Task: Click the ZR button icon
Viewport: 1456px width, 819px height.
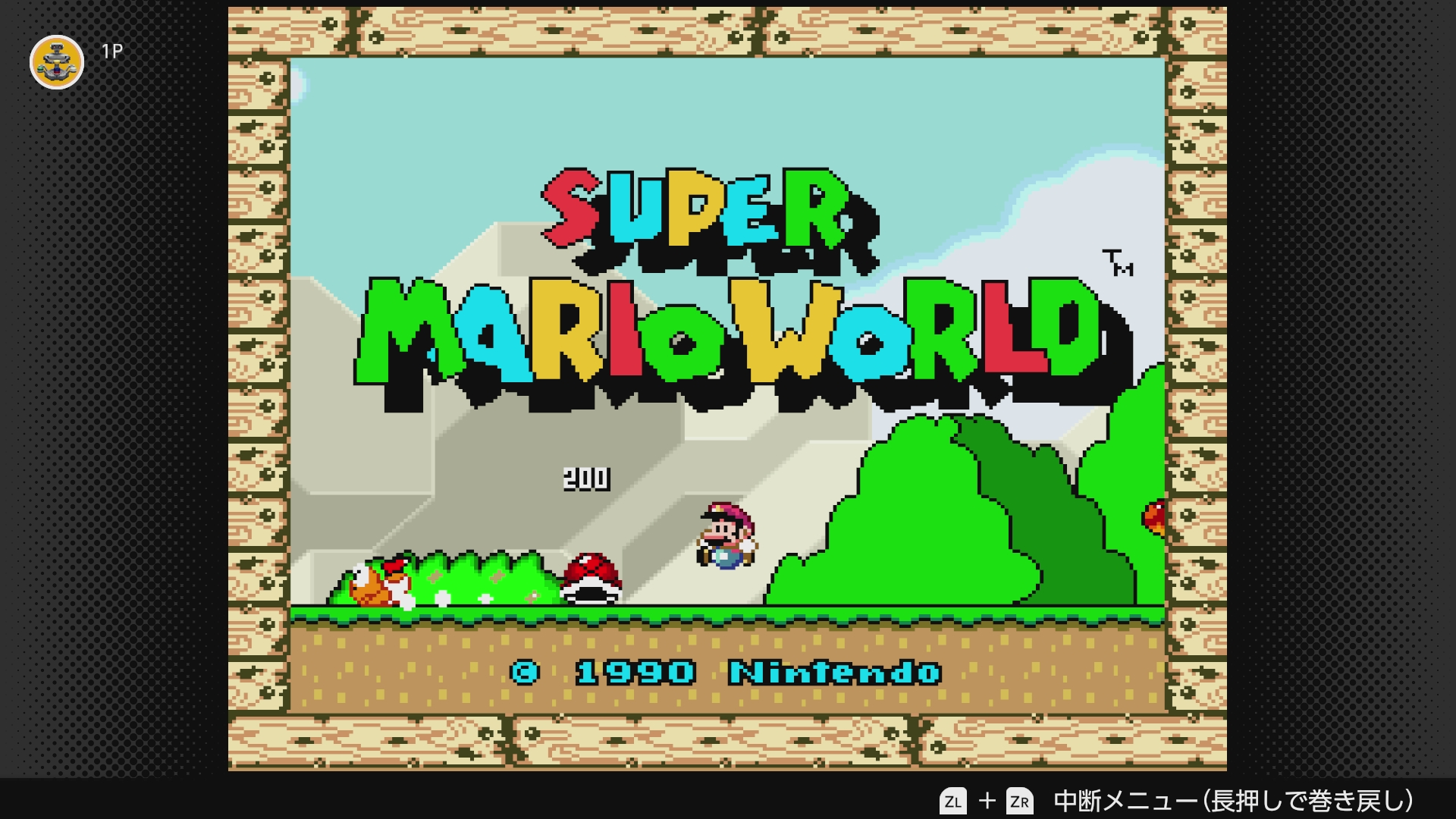Action: pyautogui.click(x=1019, y=801)
